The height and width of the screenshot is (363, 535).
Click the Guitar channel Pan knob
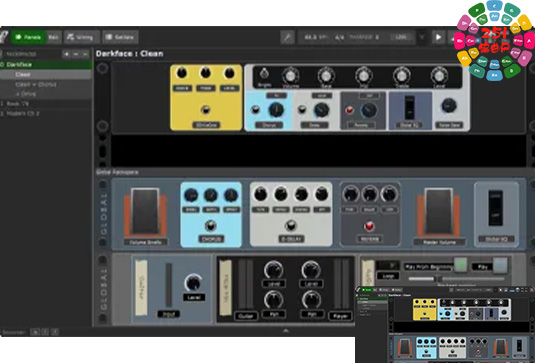click(274, 300)
